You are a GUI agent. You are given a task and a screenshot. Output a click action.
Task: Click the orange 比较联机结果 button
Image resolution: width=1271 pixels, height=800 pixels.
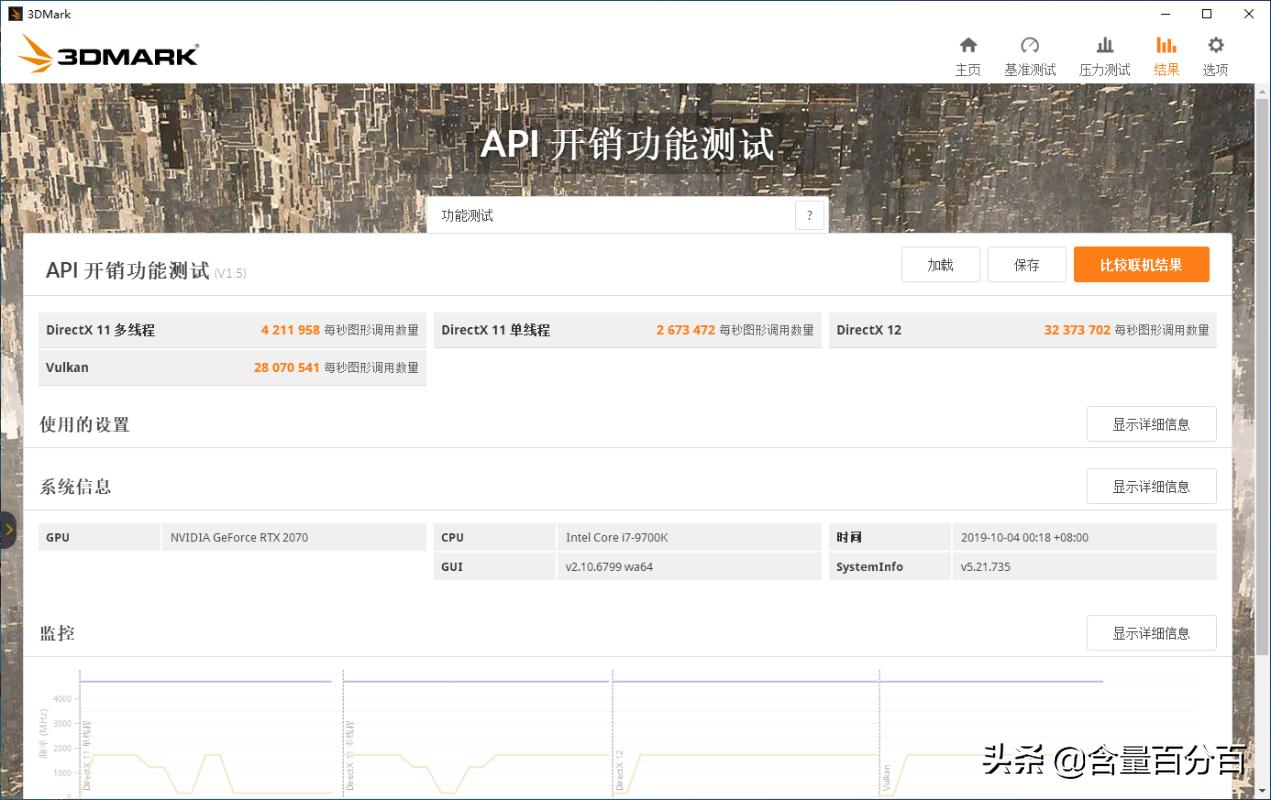point(1141,264)
